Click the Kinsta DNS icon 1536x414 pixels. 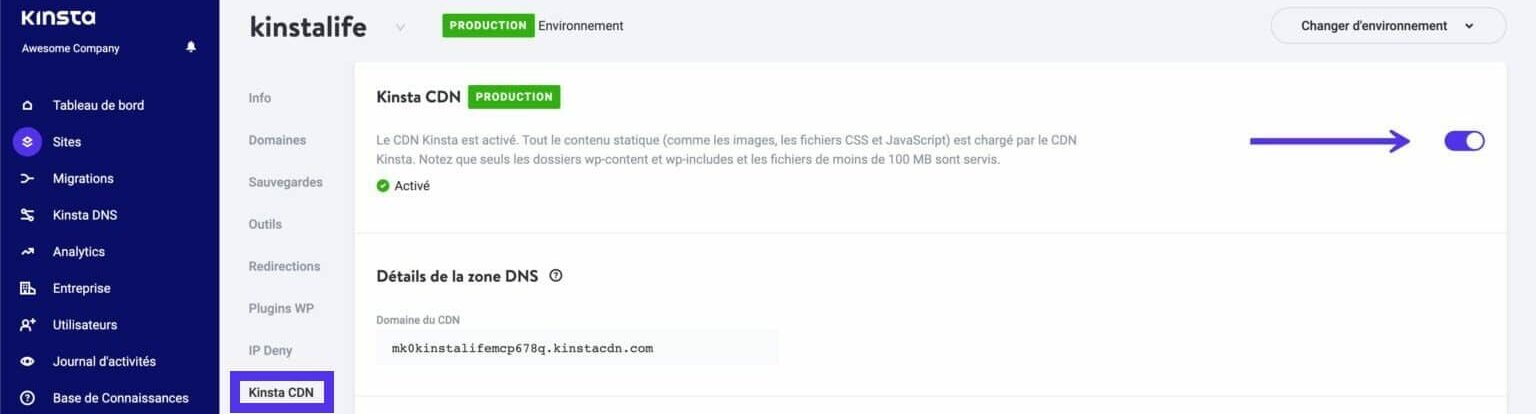(27, 215)
